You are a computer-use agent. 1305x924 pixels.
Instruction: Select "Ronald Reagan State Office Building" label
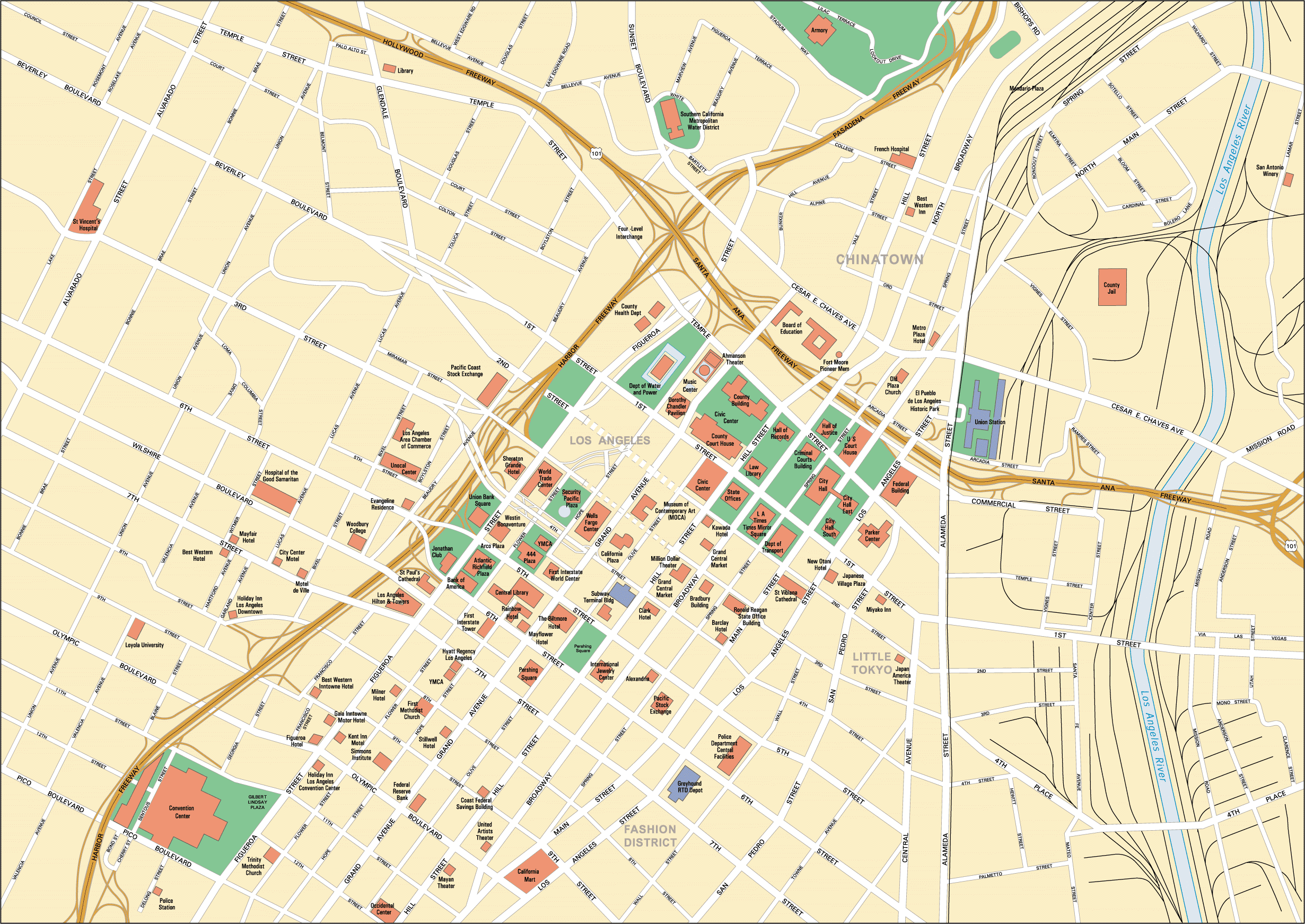[x=751, y=616]
